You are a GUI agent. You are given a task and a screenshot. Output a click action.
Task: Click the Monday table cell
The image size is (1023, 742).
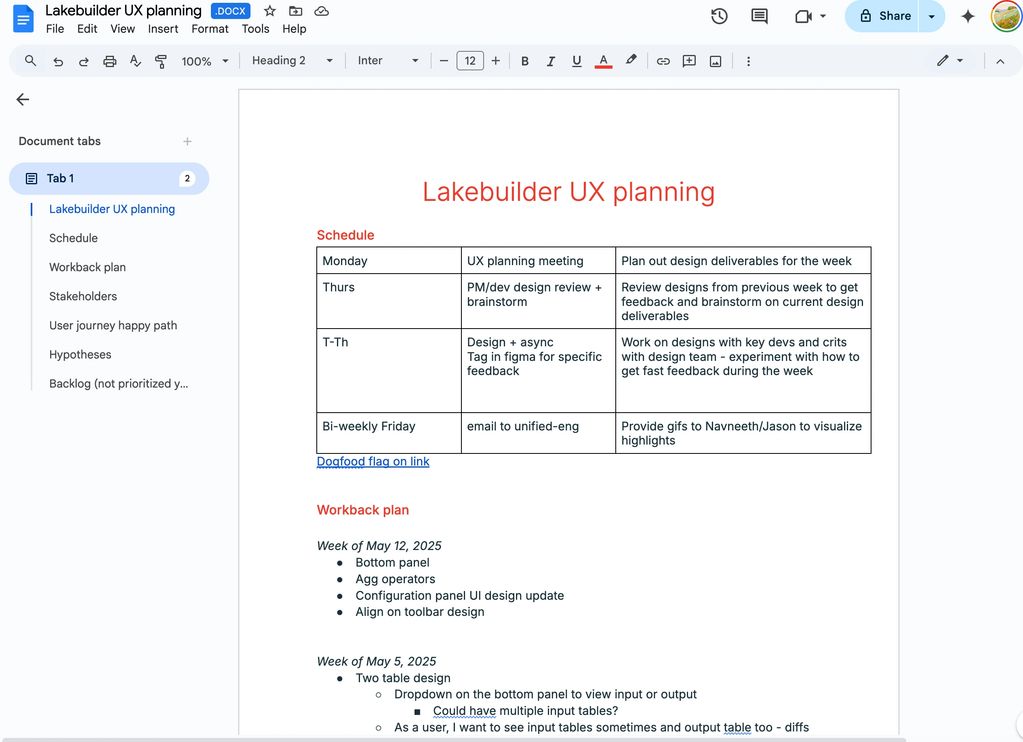click(389, 260)
